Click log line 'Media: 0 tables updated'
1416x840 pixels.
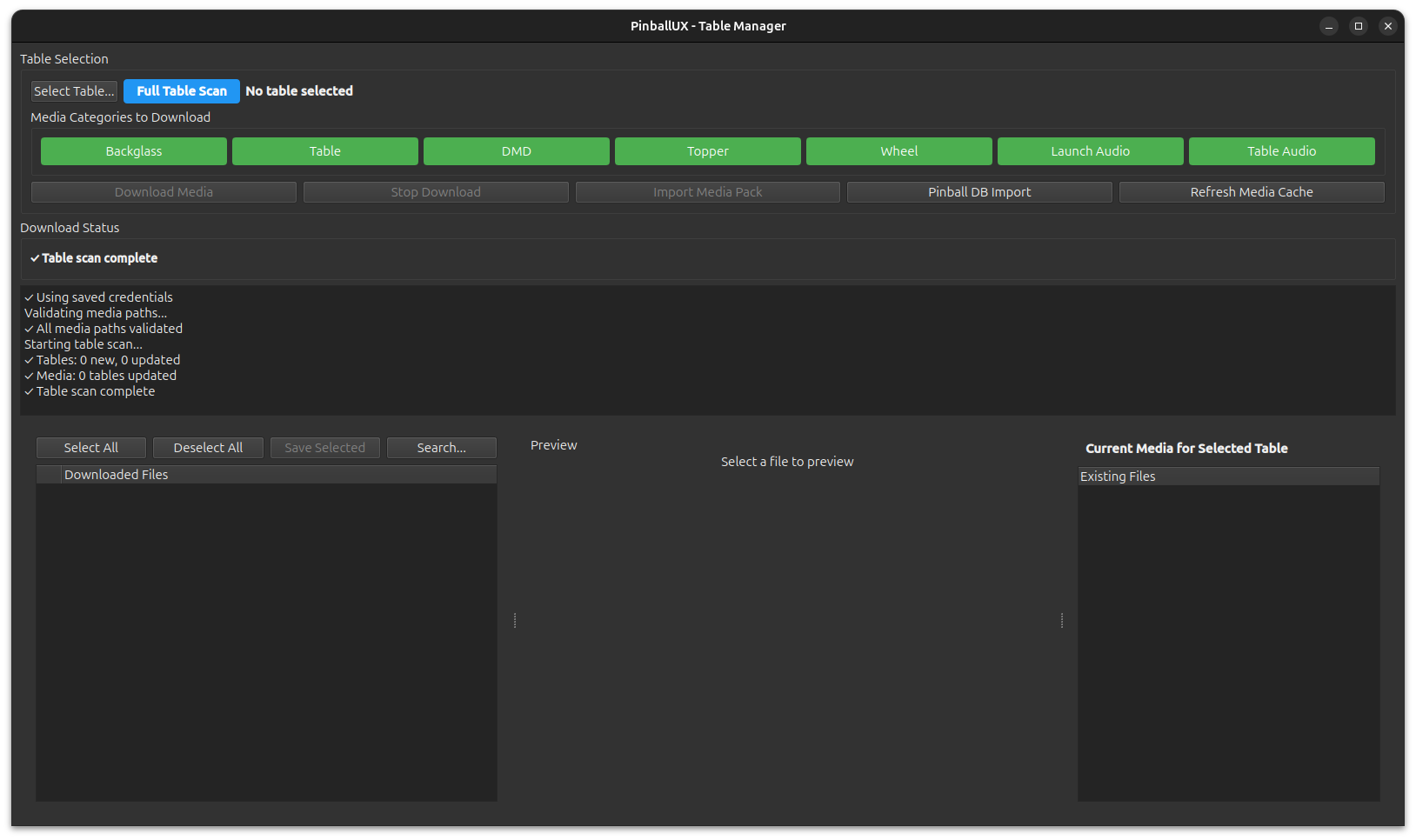coord(101,376)
